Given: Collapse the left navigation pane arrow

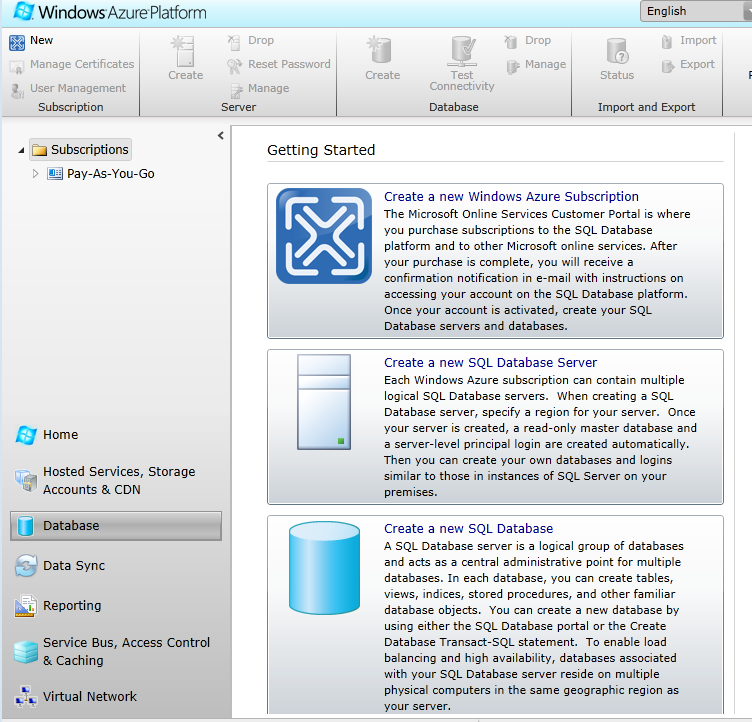Looking at the screenshot, I should (x=221, y=136).
